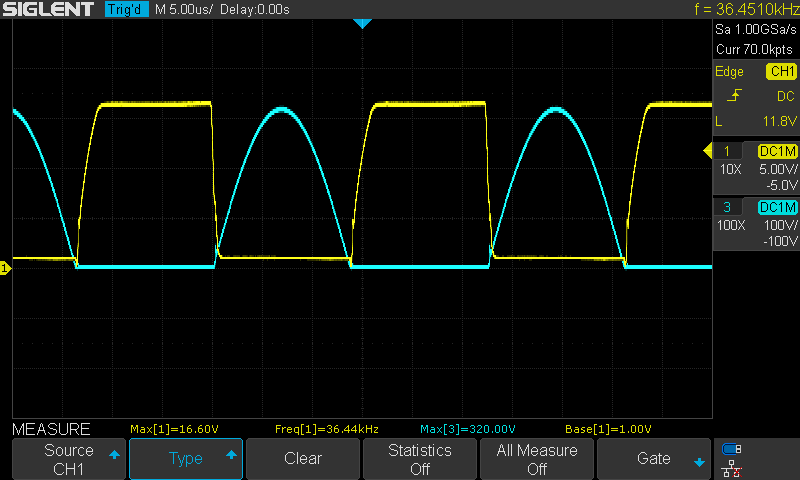Select the channel 1 number box
Viewport: 800px width, 480px height.
click(x=727, y=151)
